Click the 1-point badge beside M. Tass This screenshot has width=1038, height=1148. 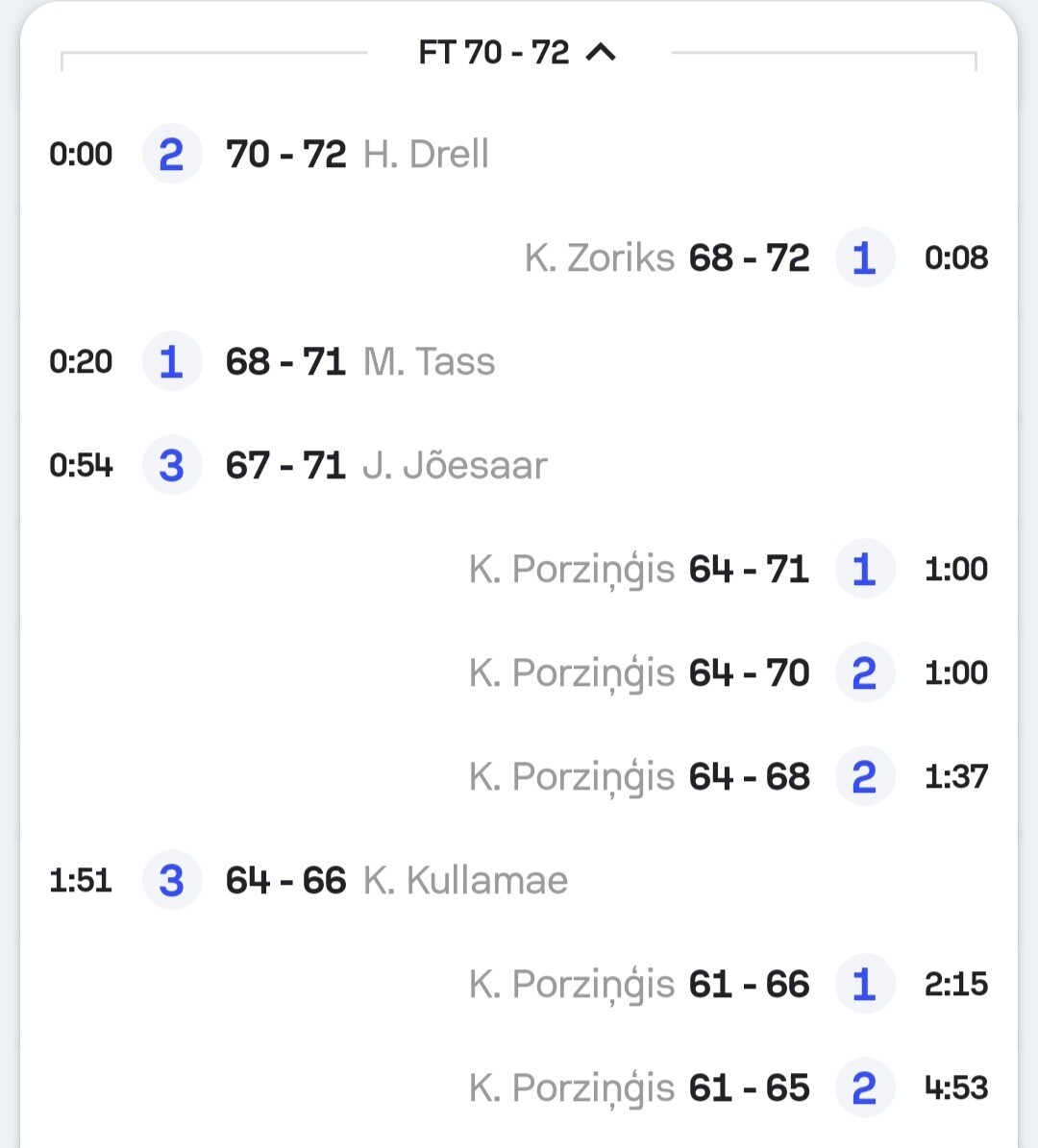point(172,361)
